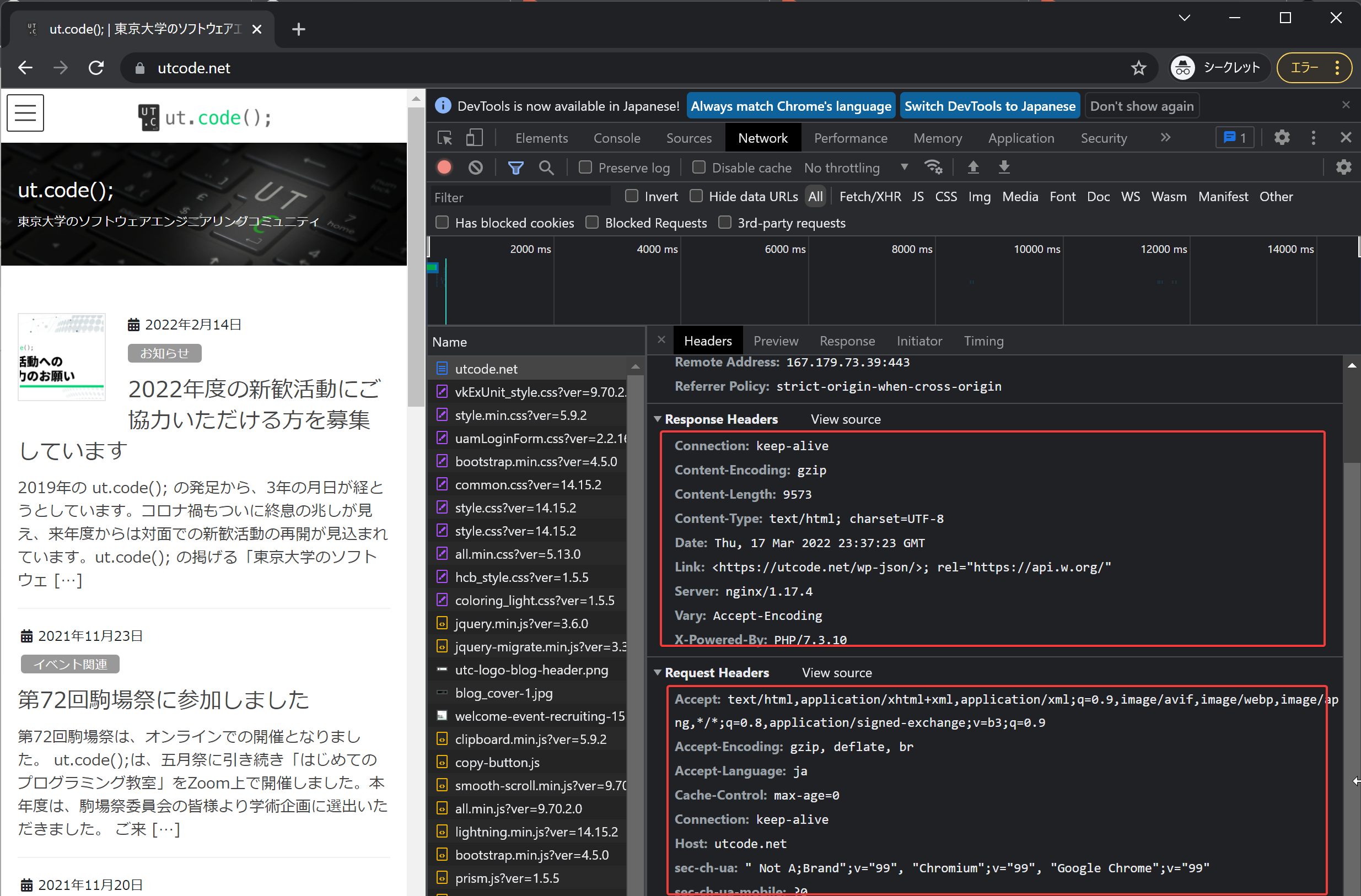Activate element inspection tool
This screenshot has height=896, width=1361.
[445, 137]
